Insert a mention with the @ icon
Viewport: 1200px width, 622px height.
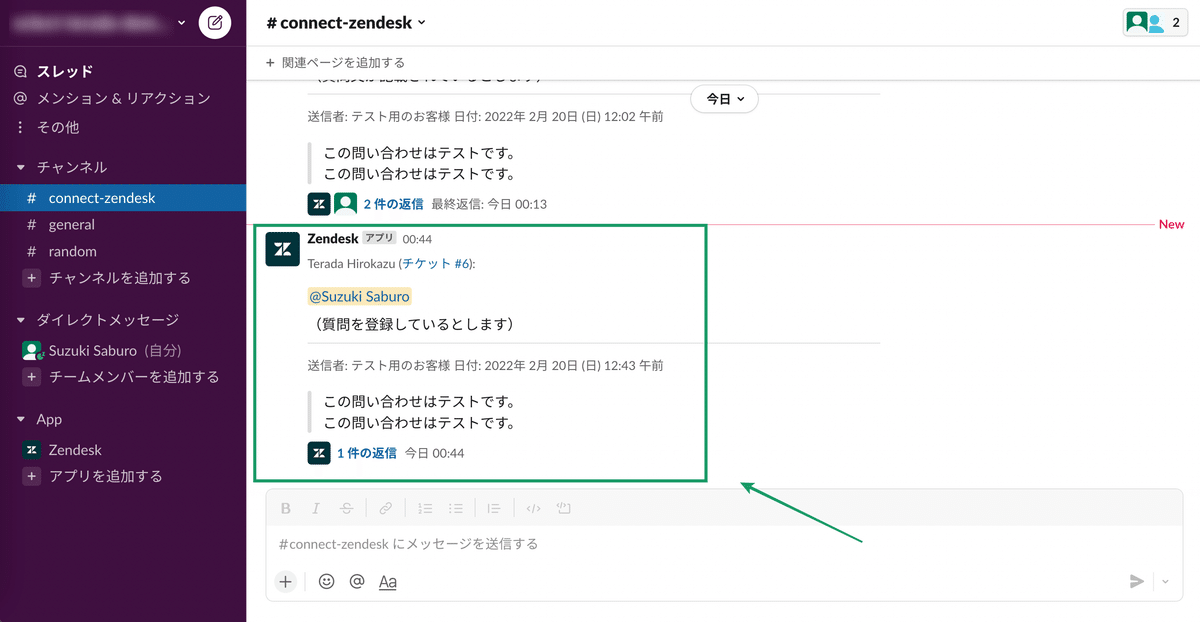tap(357, 581)
